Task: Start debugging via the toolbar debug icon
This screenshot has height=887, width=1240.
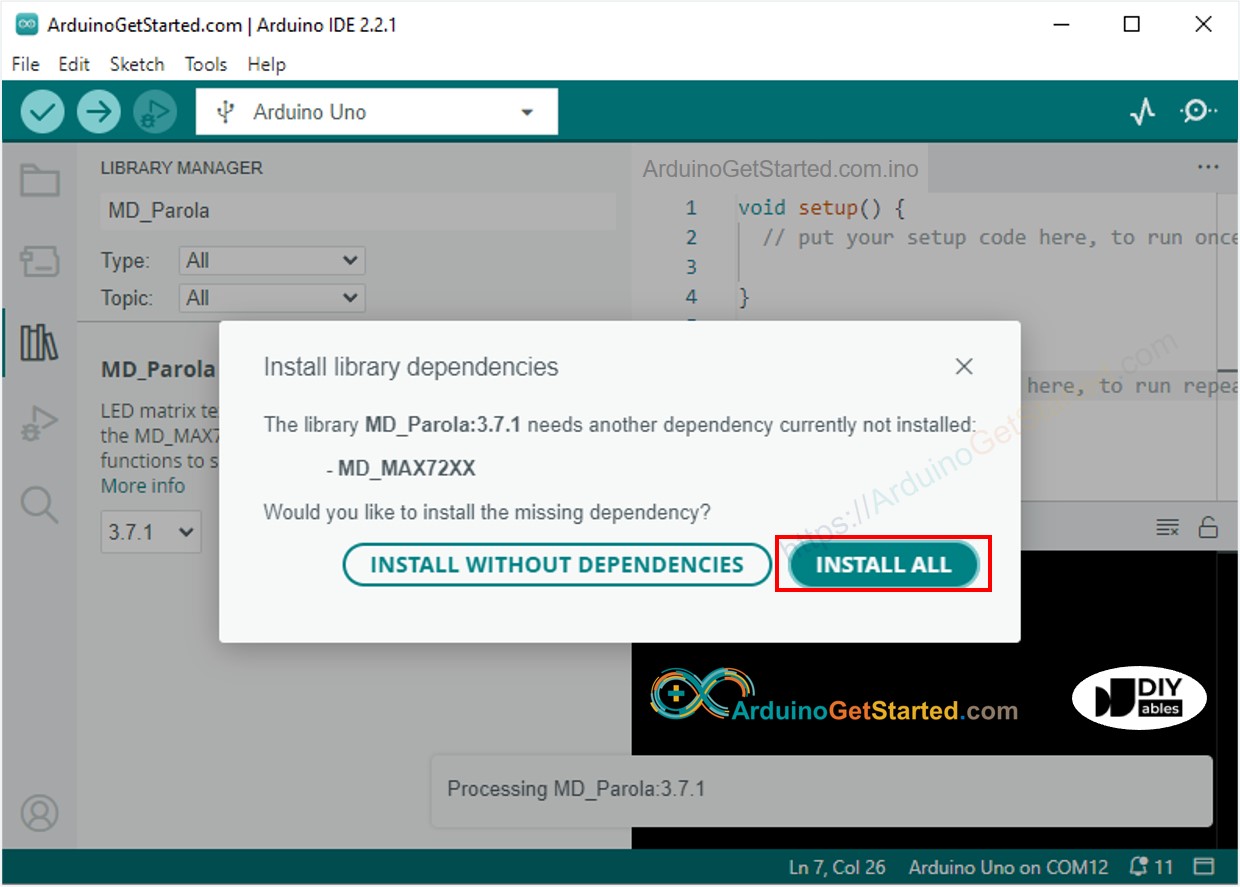Action: pyautogui.click(x=155, y=111)
